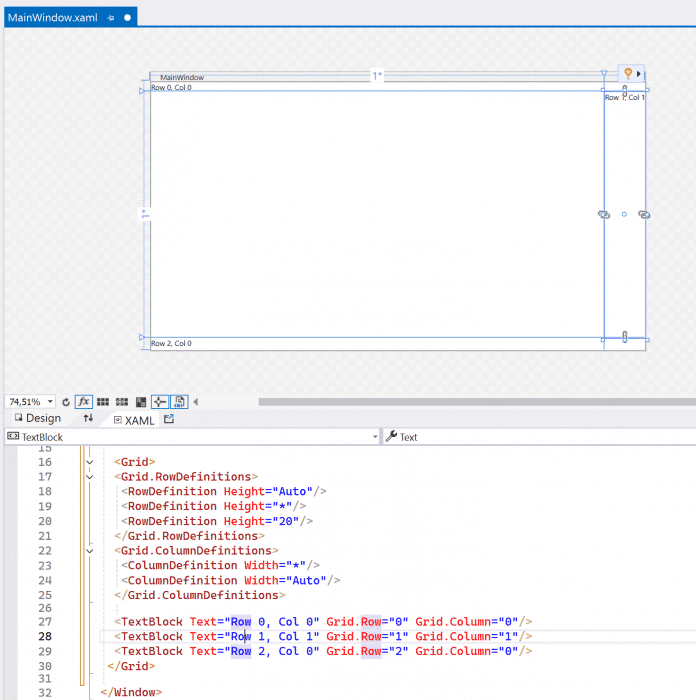Toggle show snap grid icon
The height and width of the screenshot is (700, 696).
tap(103, 402)
